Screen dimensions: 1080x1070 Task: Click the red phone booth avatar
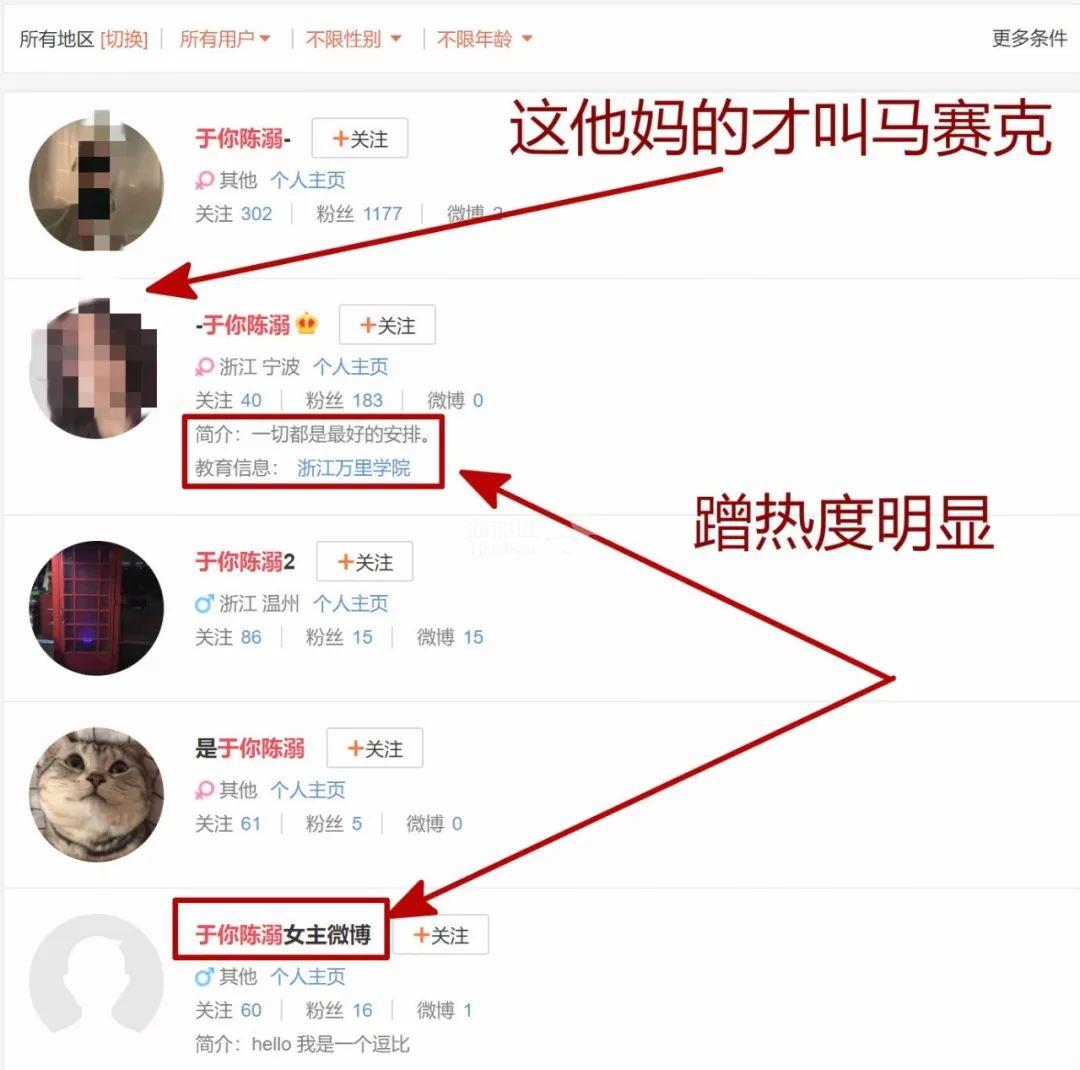[x=96, y=608]
